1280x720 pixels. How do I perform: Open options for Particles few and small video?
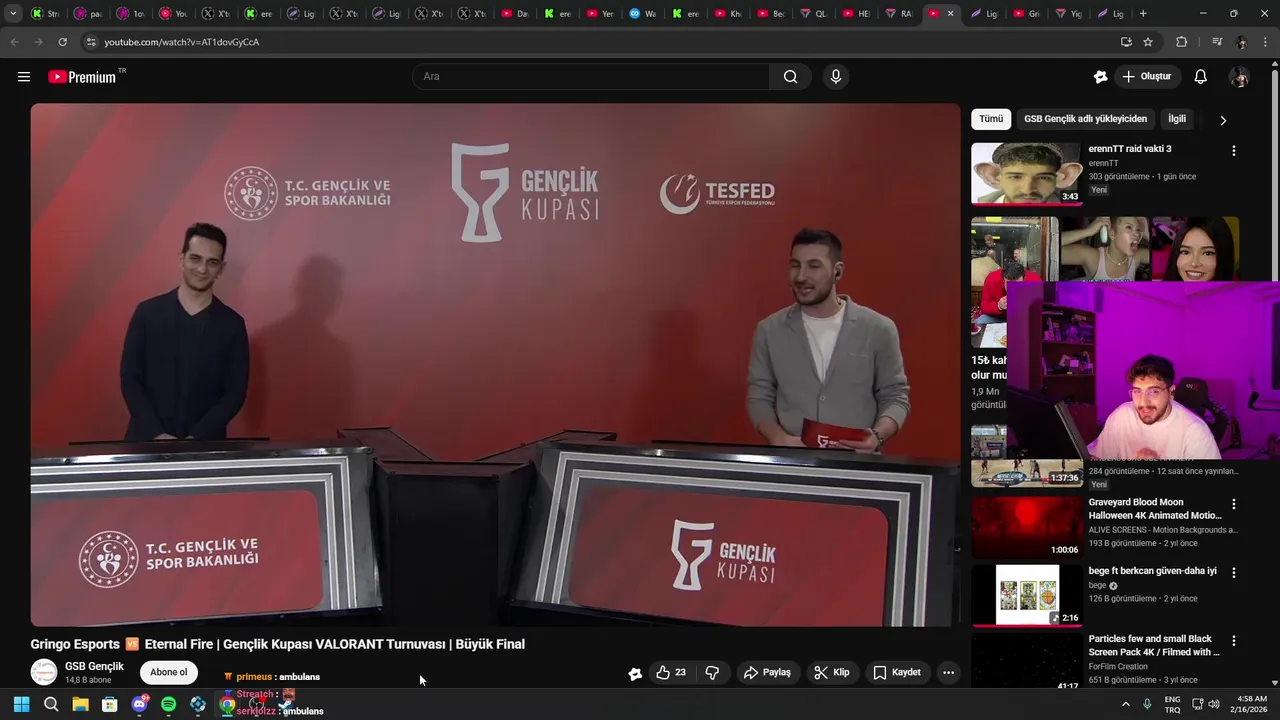tap(1233, 640)
